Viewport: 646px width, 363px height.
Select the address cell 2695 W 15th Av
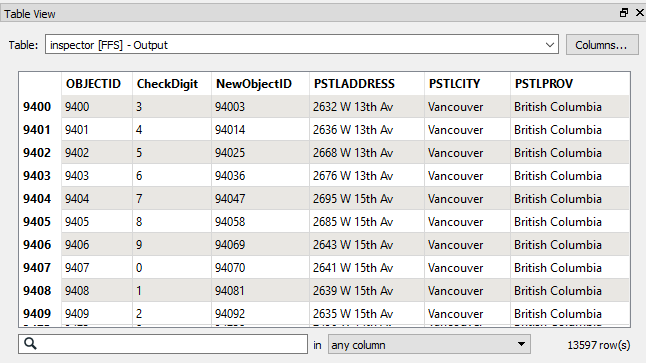coord(367,199)
